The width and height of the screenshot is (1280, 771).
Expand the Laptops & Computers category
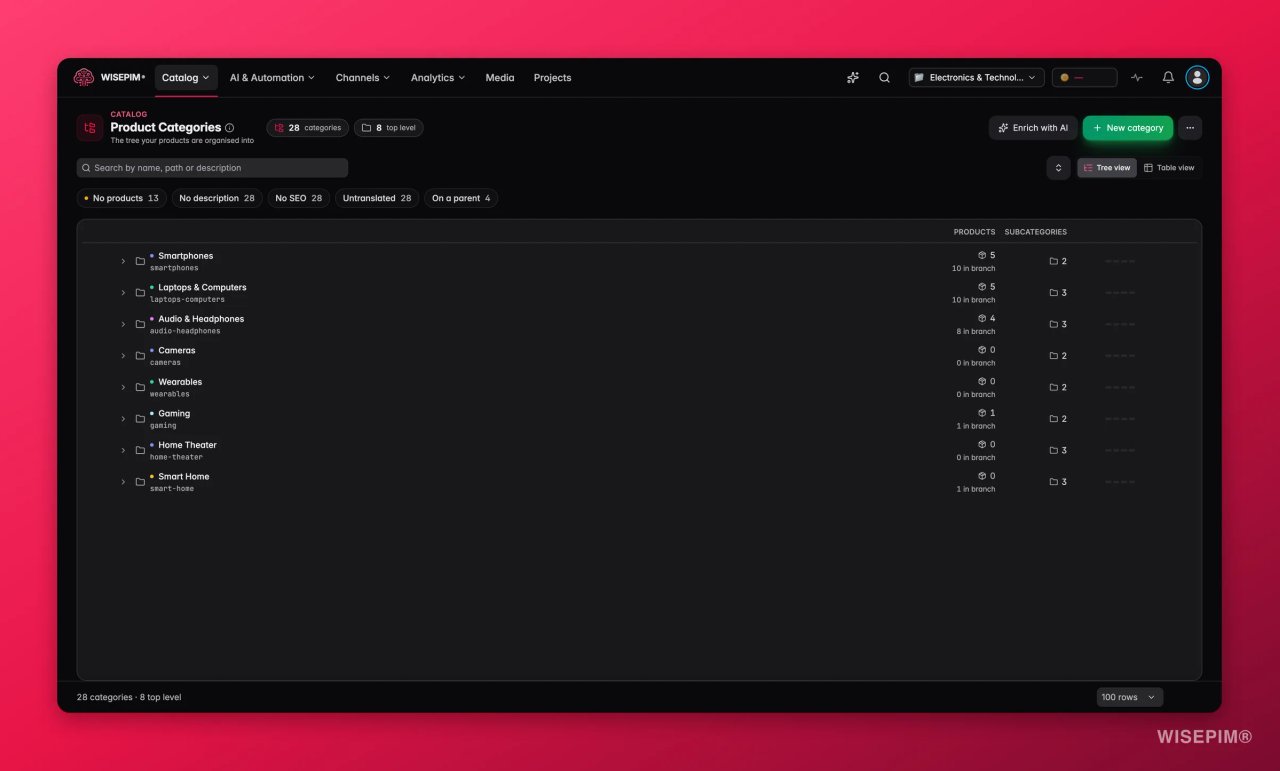(x=123, y=293)
